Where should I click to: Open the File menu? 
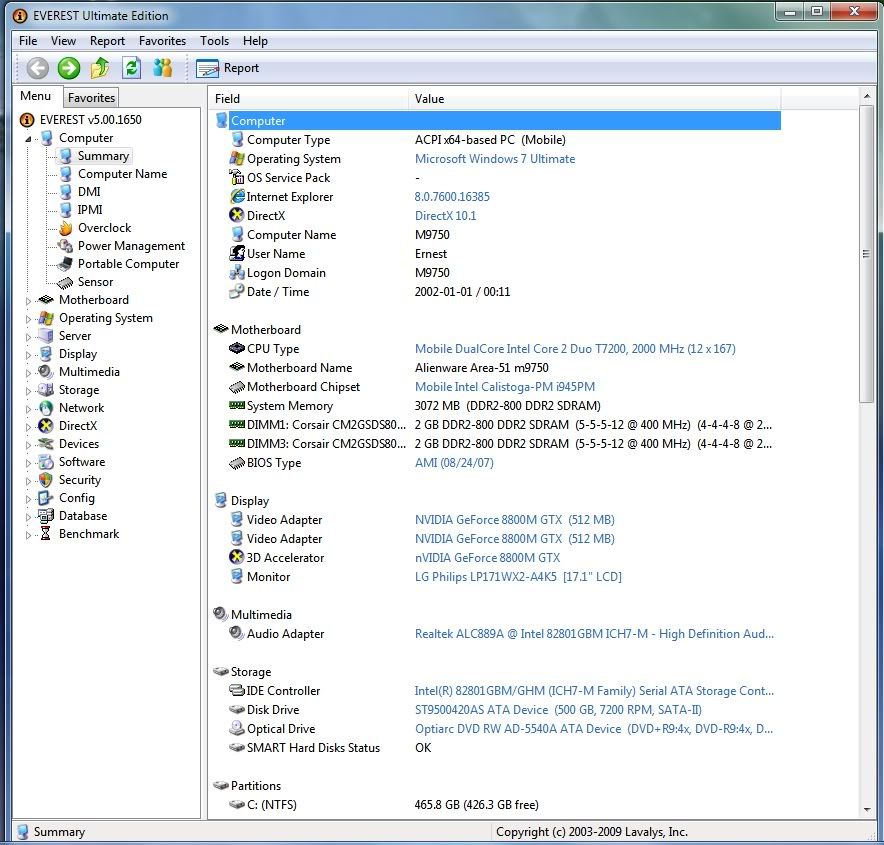pyautogui.click(x=28, y=41)
